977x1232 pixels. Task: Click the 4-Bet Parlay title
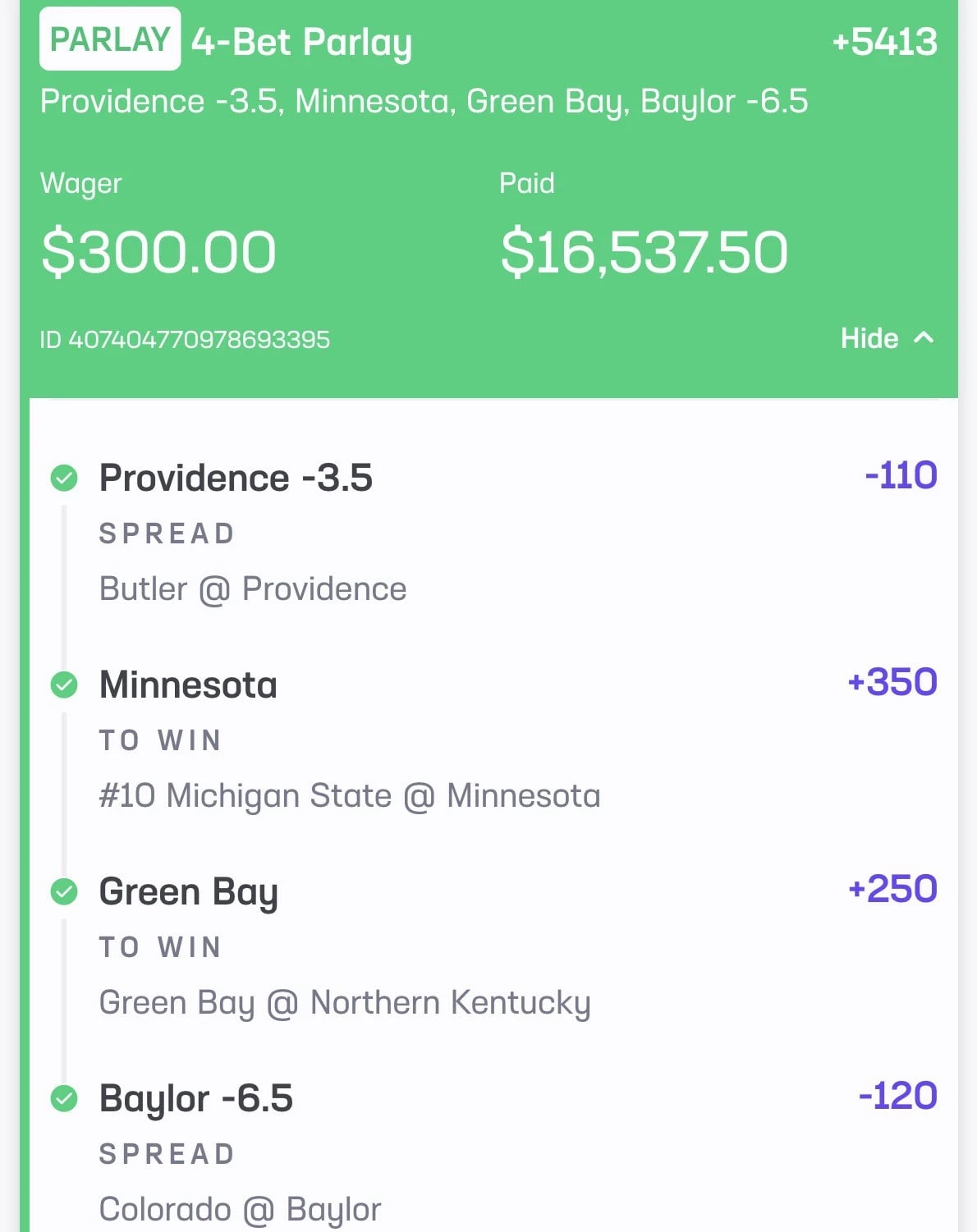click(301, 43)
